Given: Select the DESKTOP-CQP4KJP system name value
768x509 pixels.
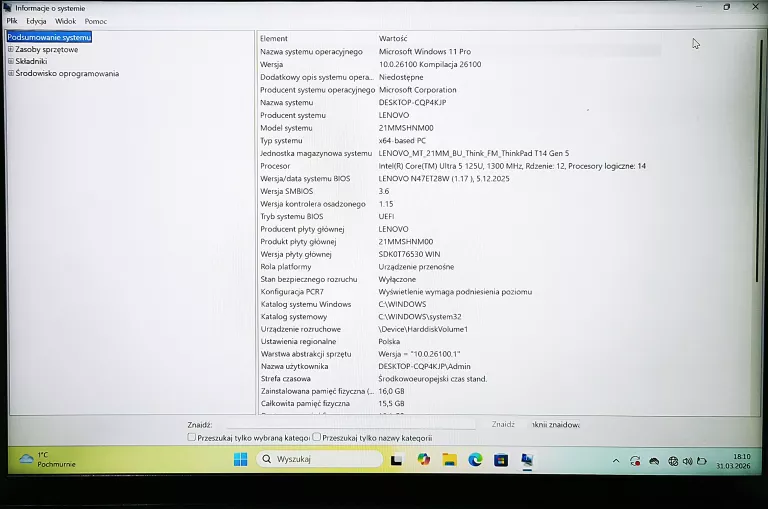Looking at the screenshot, I should pos(412,102).
